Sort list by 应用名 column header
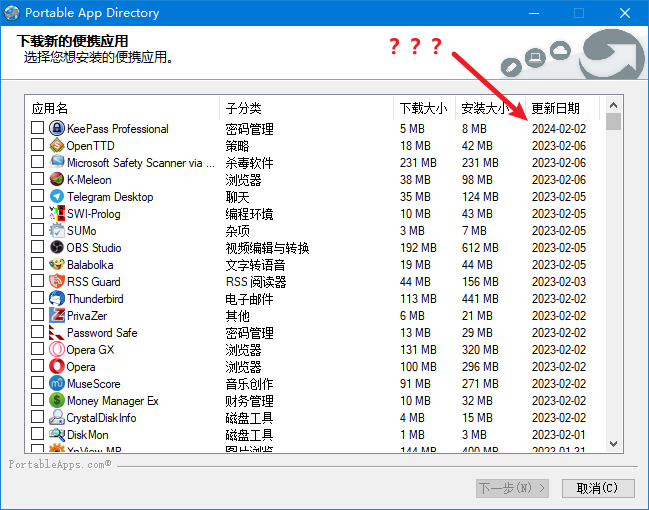Viewport: 649px width, 510px height. [122, 108]
